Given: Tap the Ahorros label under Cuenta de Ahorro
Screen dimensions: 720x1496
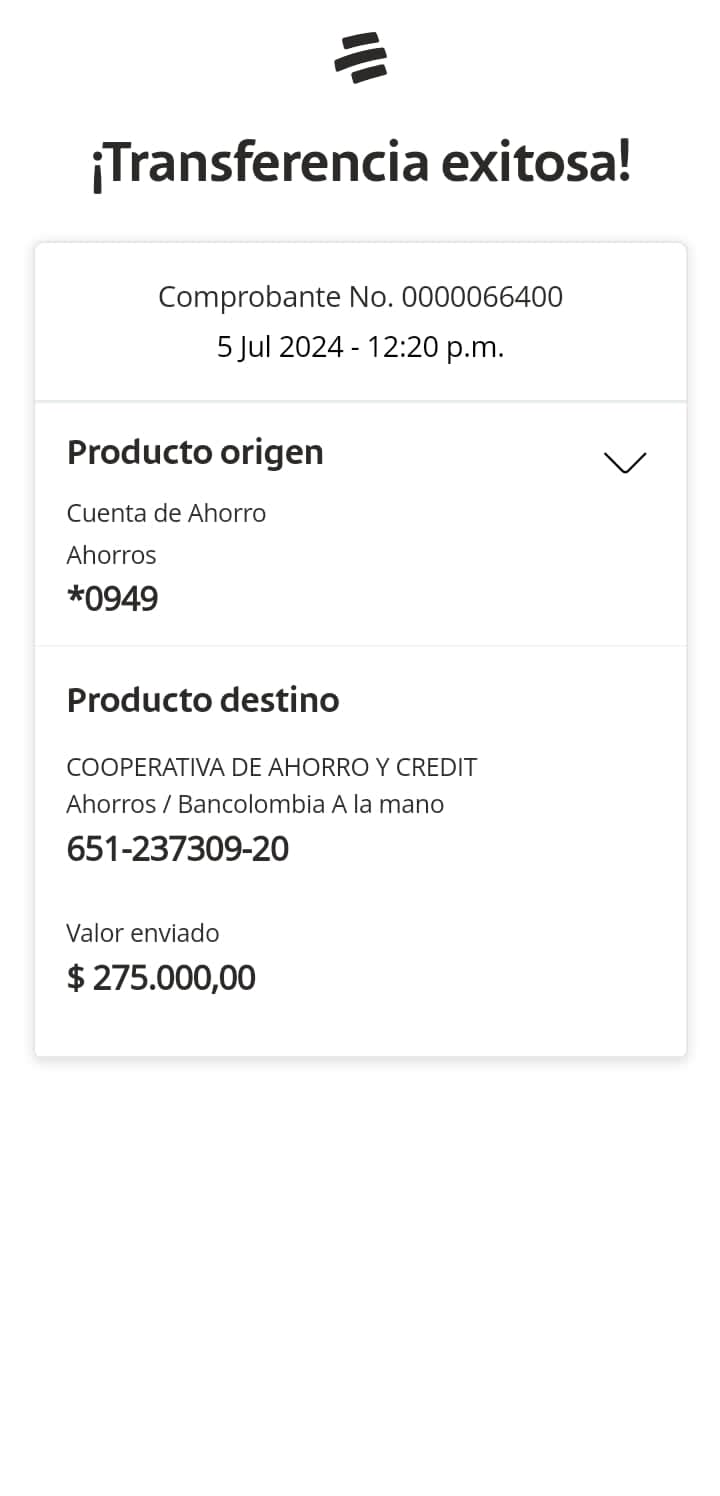Looking at the screenshot, I should (111, 555).
